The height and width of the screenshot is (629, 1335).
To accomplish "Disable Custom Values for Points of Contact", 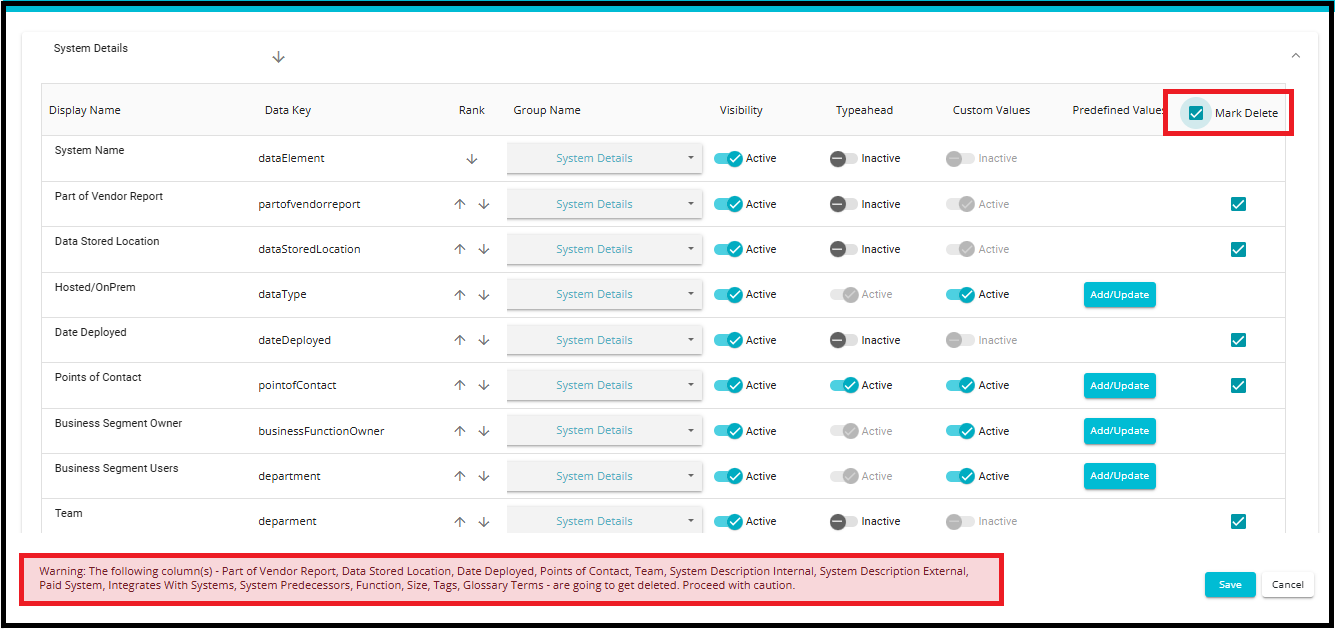I will pos(960,385).
